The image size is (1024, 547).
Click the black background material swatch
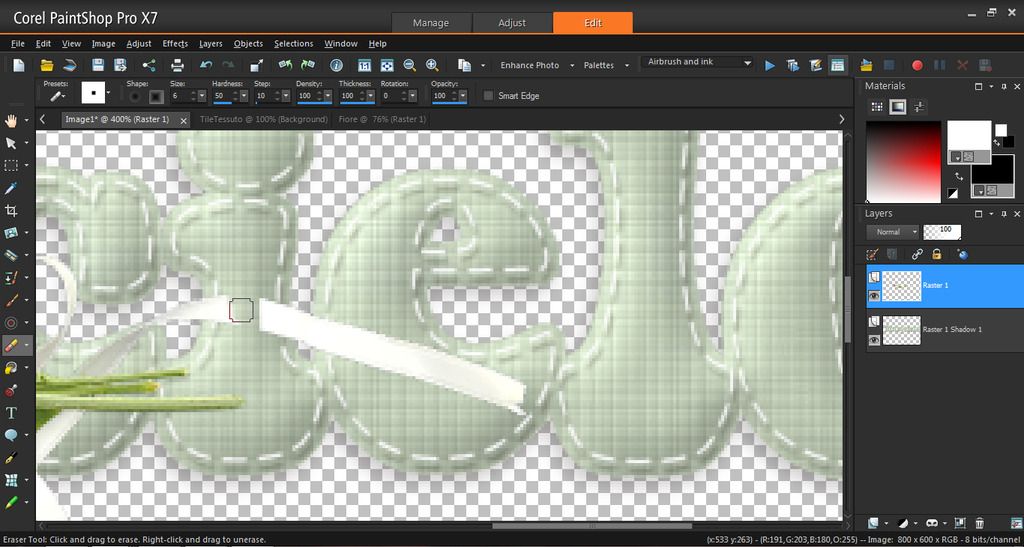[x=993, y=171]
